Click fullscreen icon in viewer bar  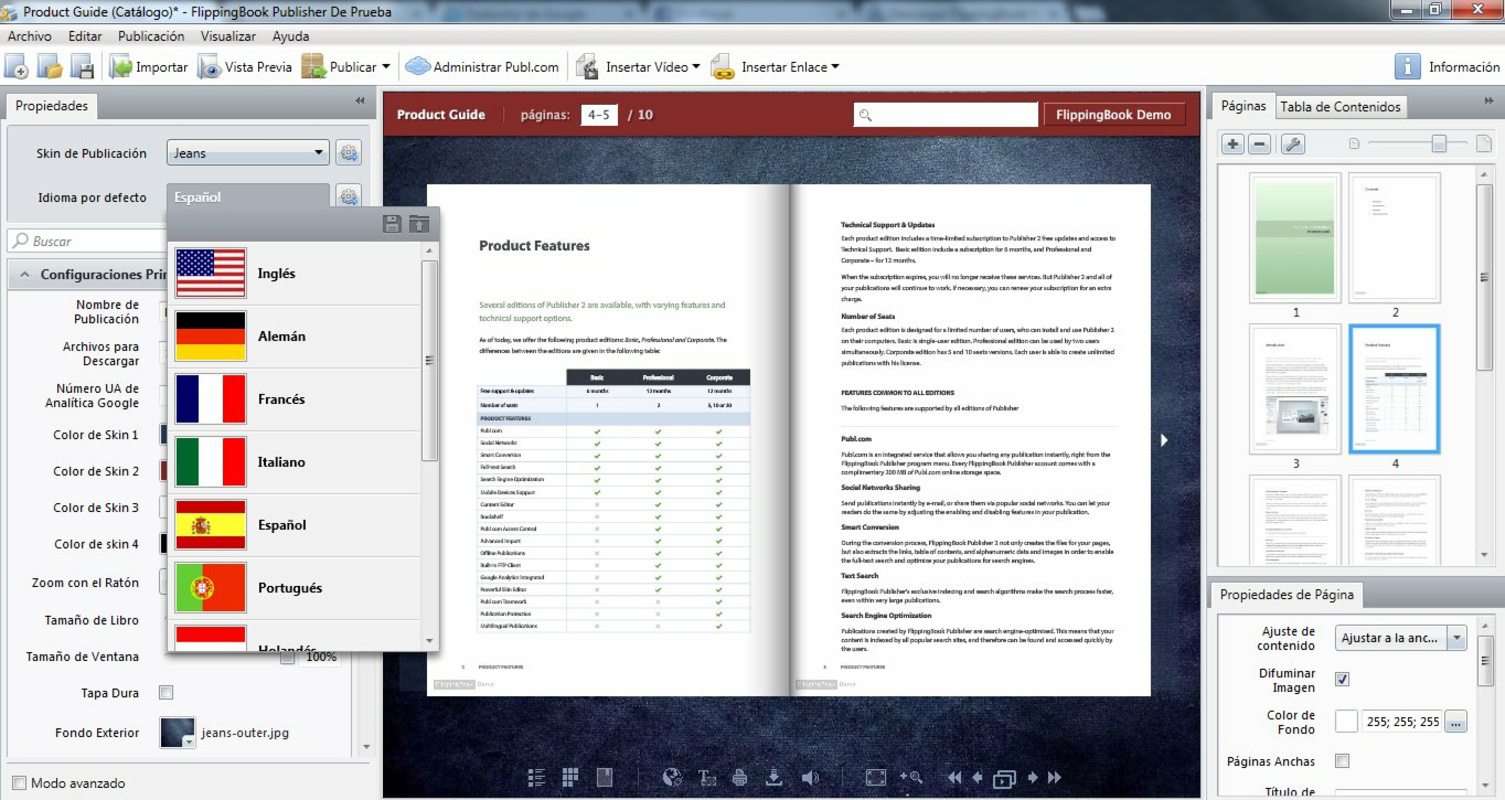pyautogui.click(x=875, y=777)
